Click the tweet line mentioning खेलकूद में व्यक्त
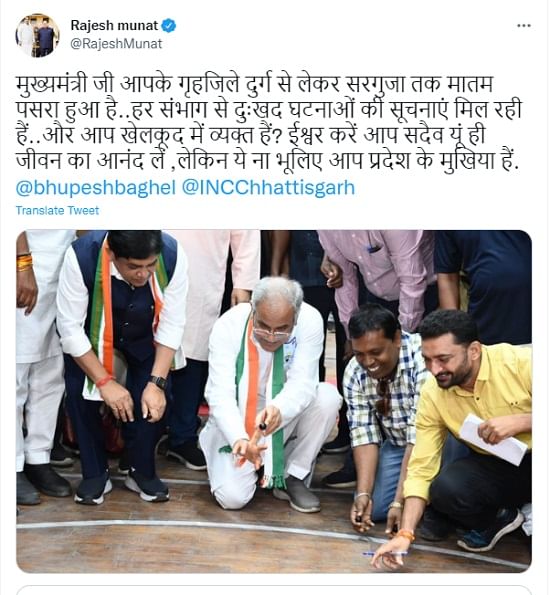 pyautogui.click(x=251, y=135)
